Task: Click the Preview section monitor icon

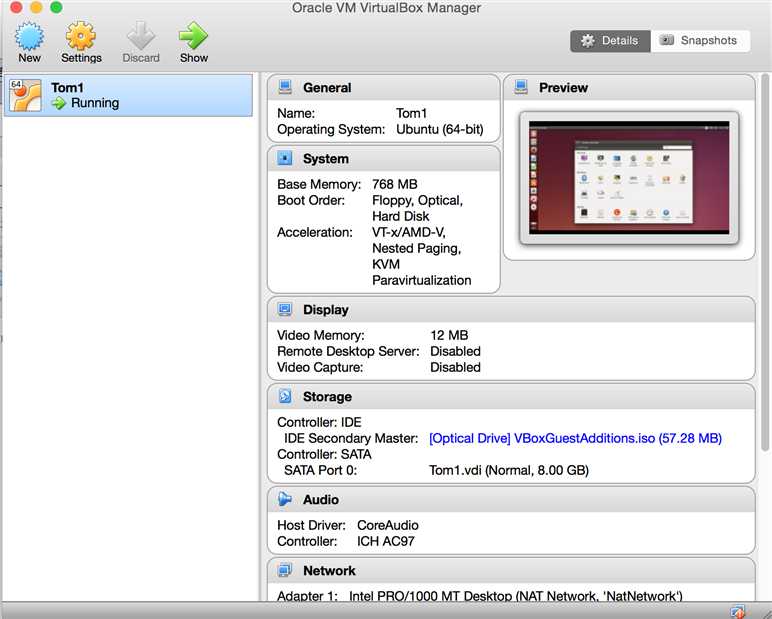Action: (x=521, y=87)
